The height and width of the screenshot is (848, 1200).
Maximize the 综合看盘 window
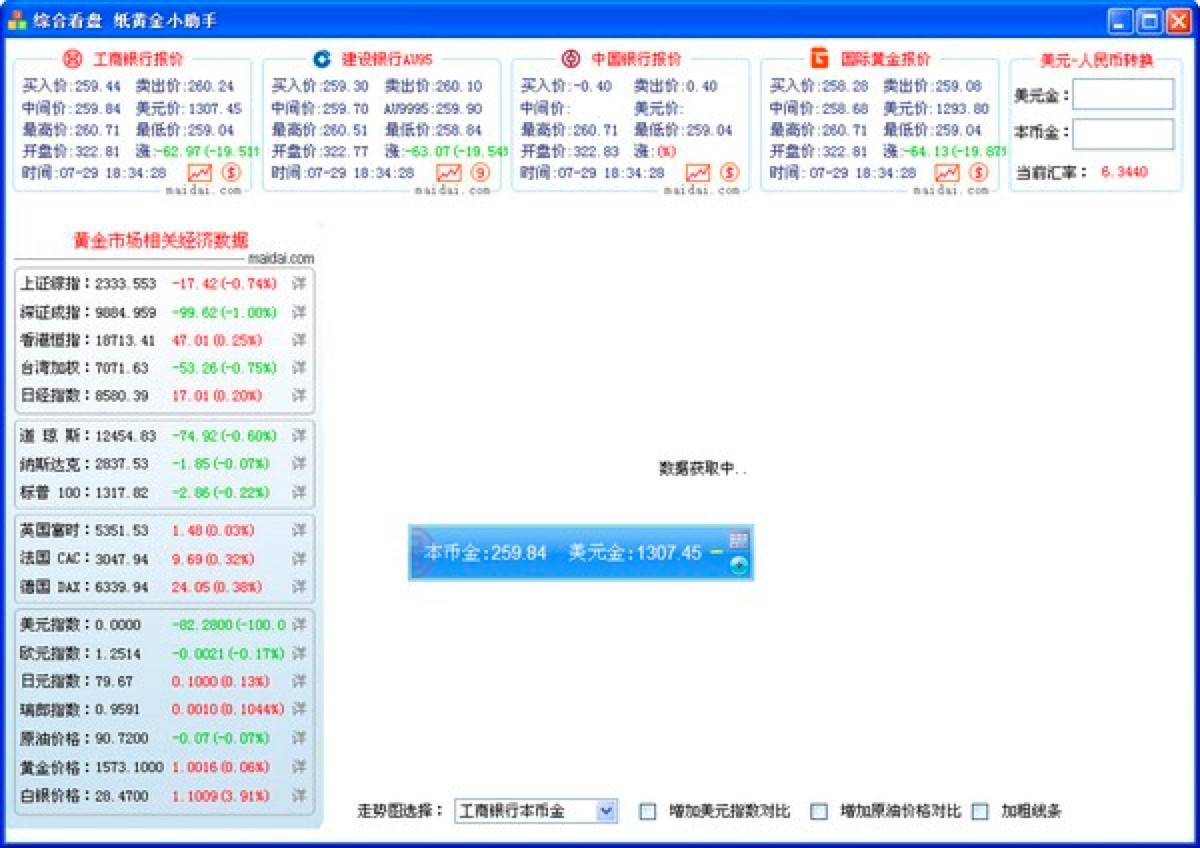coord(1150,20)
